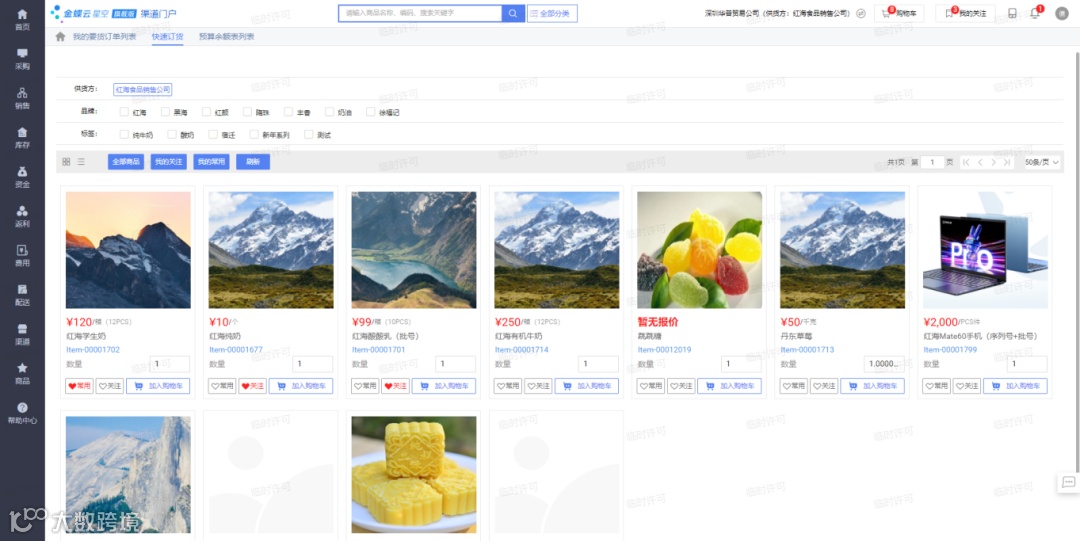Switch to 我的要货订单列表 tab

click(x=105, y=37)
